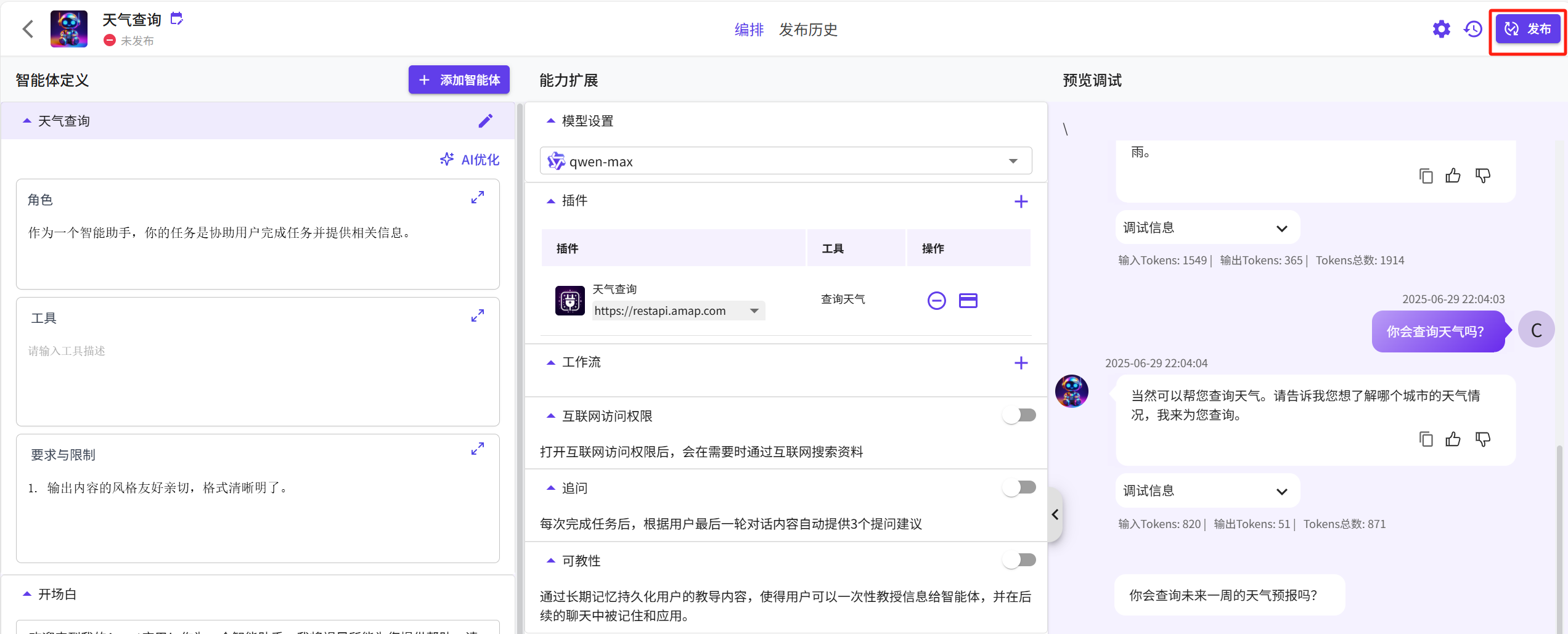Click the bot avatar beside 当然可以 reply

[x=1071, y=391]
